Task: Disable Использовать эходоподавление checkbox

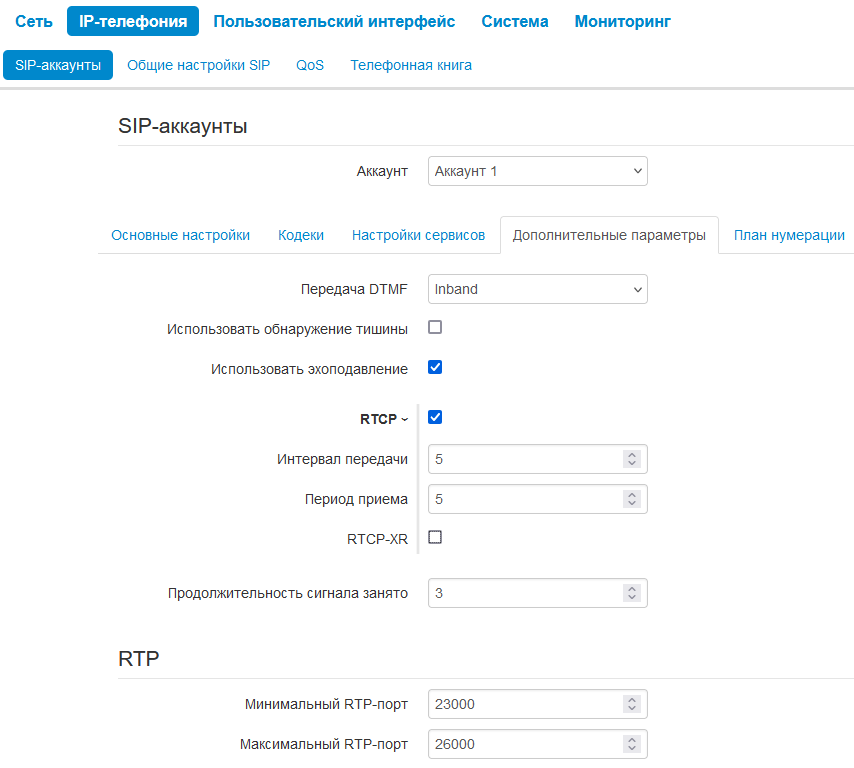Action: click(x=435, y=367)
